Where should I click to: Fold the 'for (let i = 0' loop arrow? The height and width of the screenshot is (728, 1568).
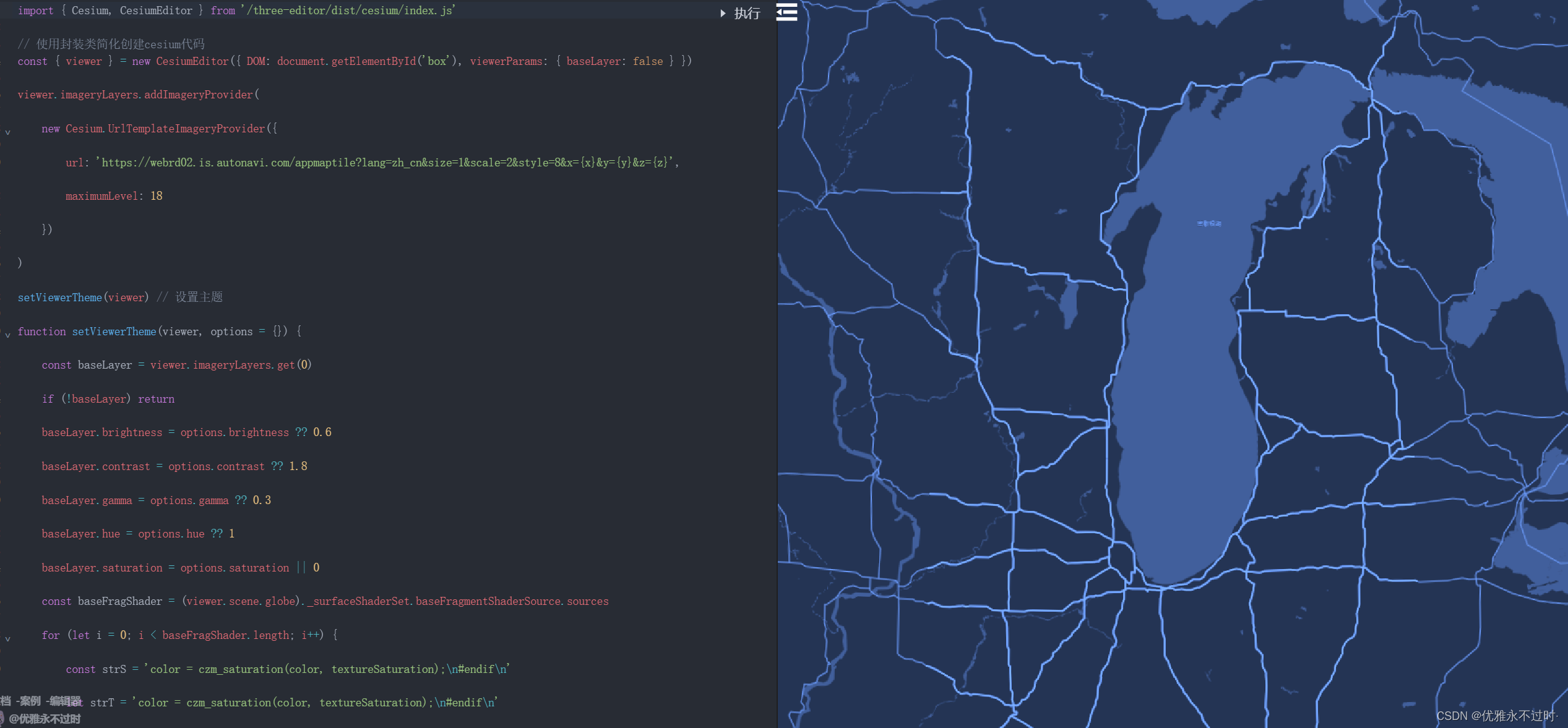point(8,638)
